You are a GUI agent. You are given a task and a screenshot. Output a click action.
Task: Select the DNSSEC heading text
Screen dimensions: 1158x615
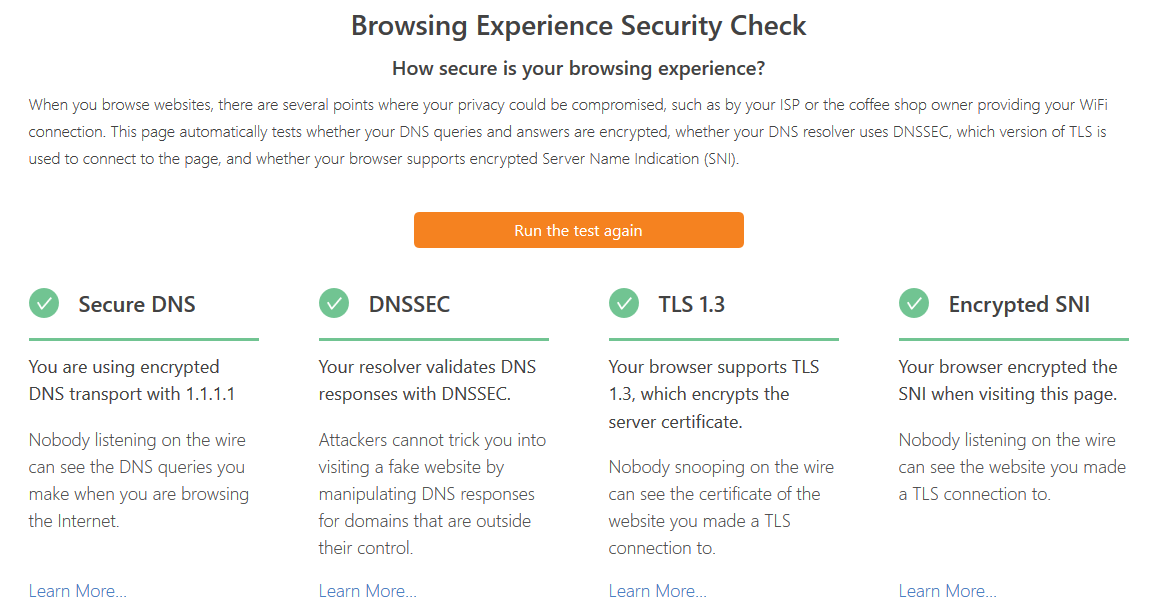(x=409, y=304)
